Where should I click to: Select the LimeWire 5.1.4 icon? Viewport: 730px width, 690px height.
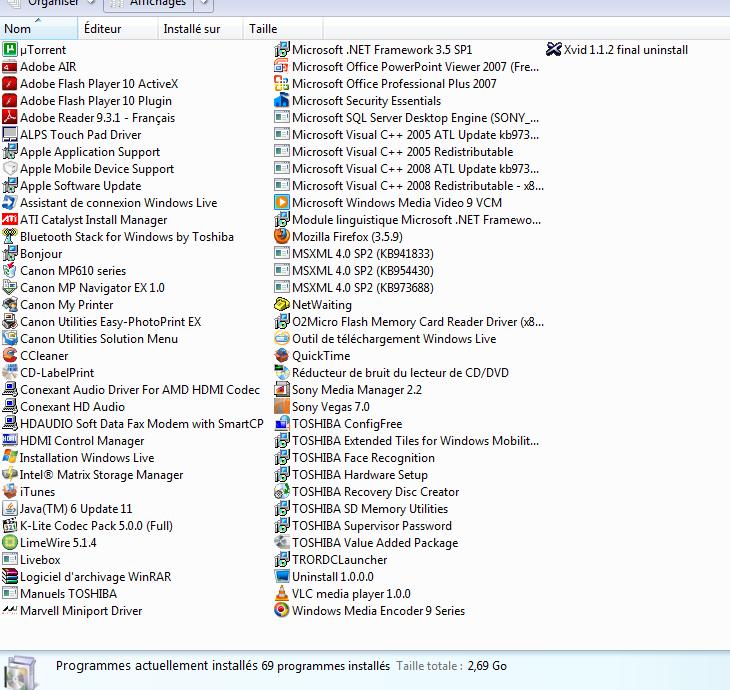click(10, 542)
